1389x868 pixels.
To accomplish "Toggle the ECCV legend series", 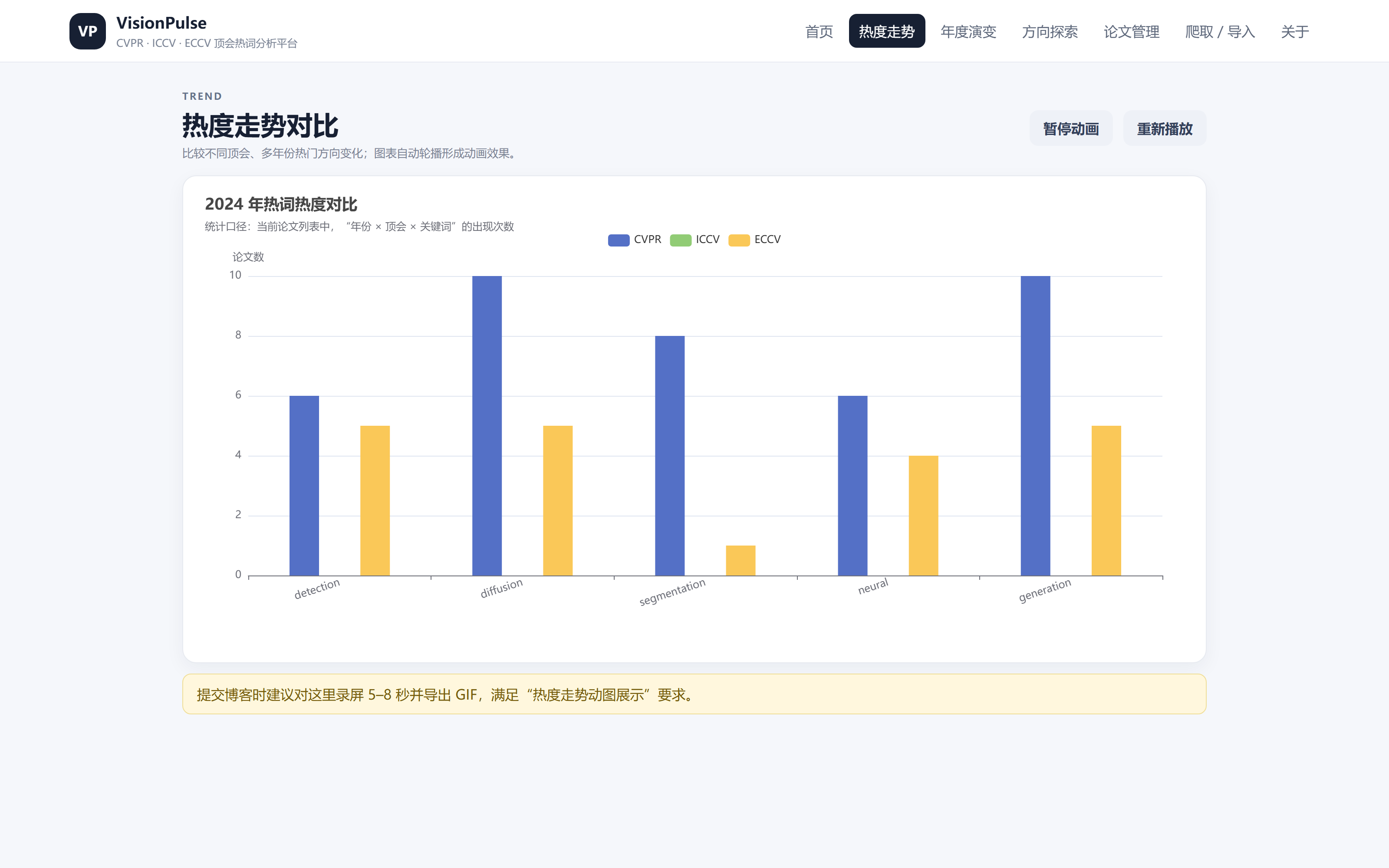I will coord(754,240).
